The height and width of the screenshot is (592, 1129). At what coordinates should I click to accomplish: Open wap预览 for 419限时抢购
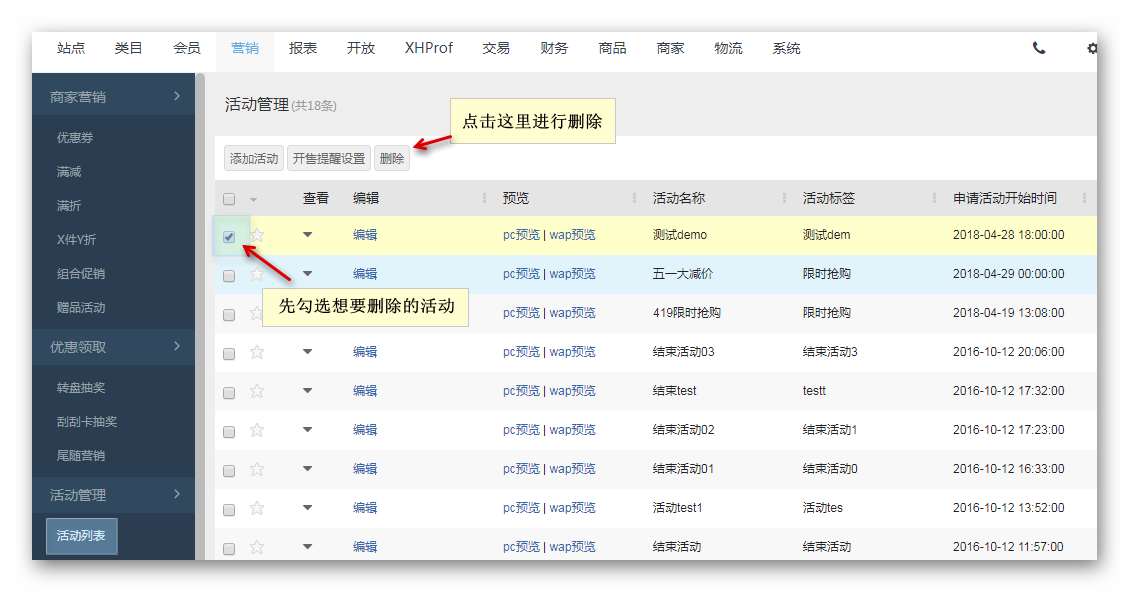[x=572, y=313]
